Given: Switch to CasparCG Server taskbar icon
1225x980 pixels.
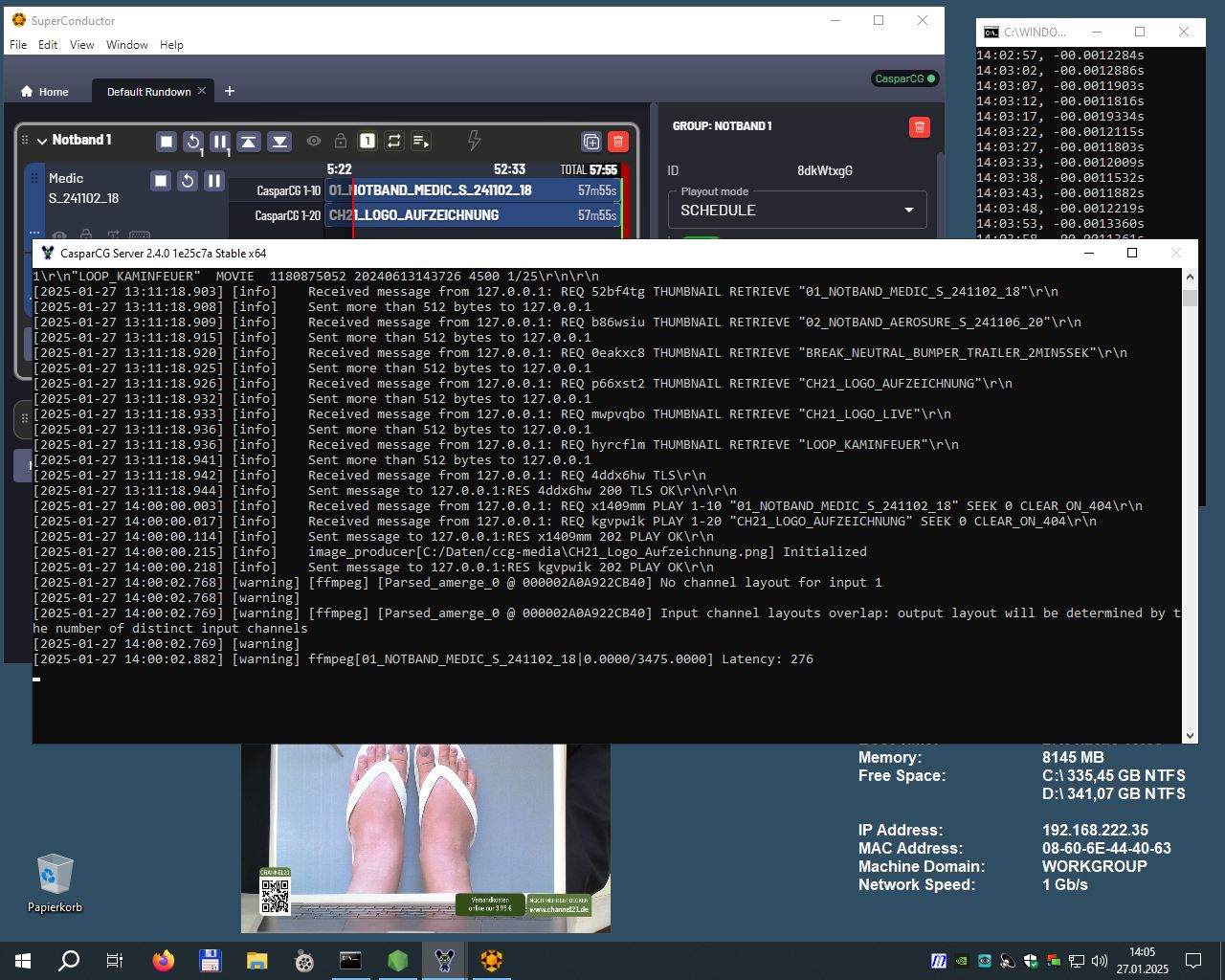Looking at the screenshot, I should pos(445,961).
